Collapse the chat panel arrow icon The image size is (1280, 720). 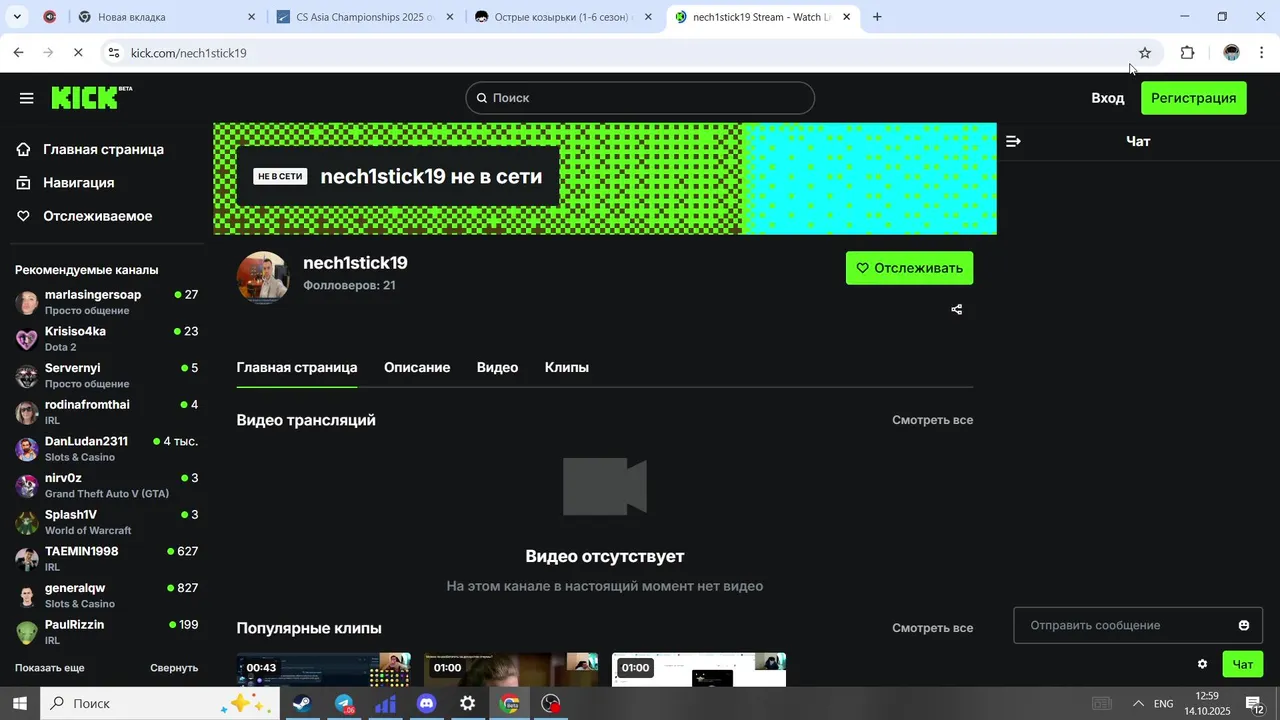pyautogui.click(x=1013, y=141)
